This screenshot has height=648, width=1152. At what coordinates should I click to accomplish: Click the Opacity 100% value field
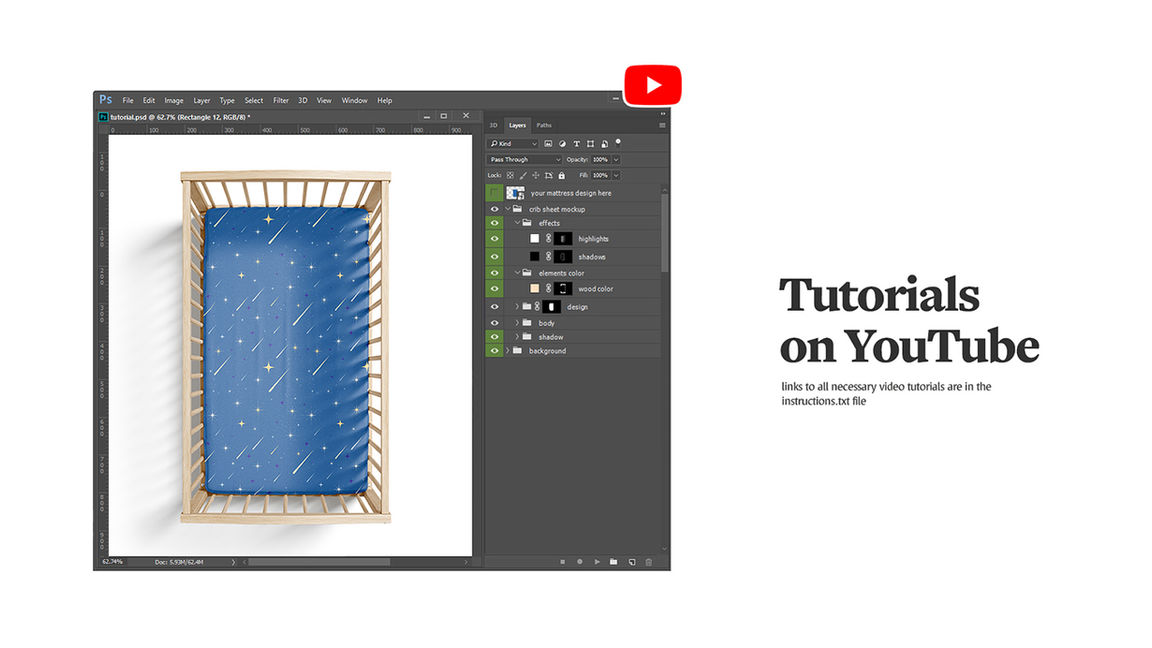tap(600, 159)
